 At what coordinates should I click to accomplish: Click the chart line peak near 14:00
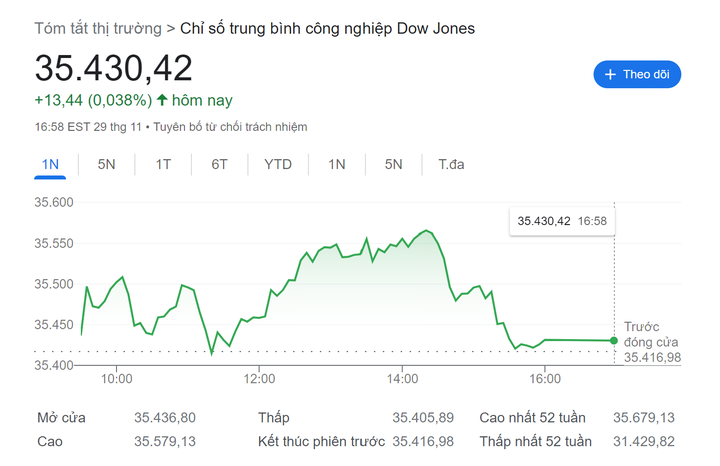(x=427, y=231)
